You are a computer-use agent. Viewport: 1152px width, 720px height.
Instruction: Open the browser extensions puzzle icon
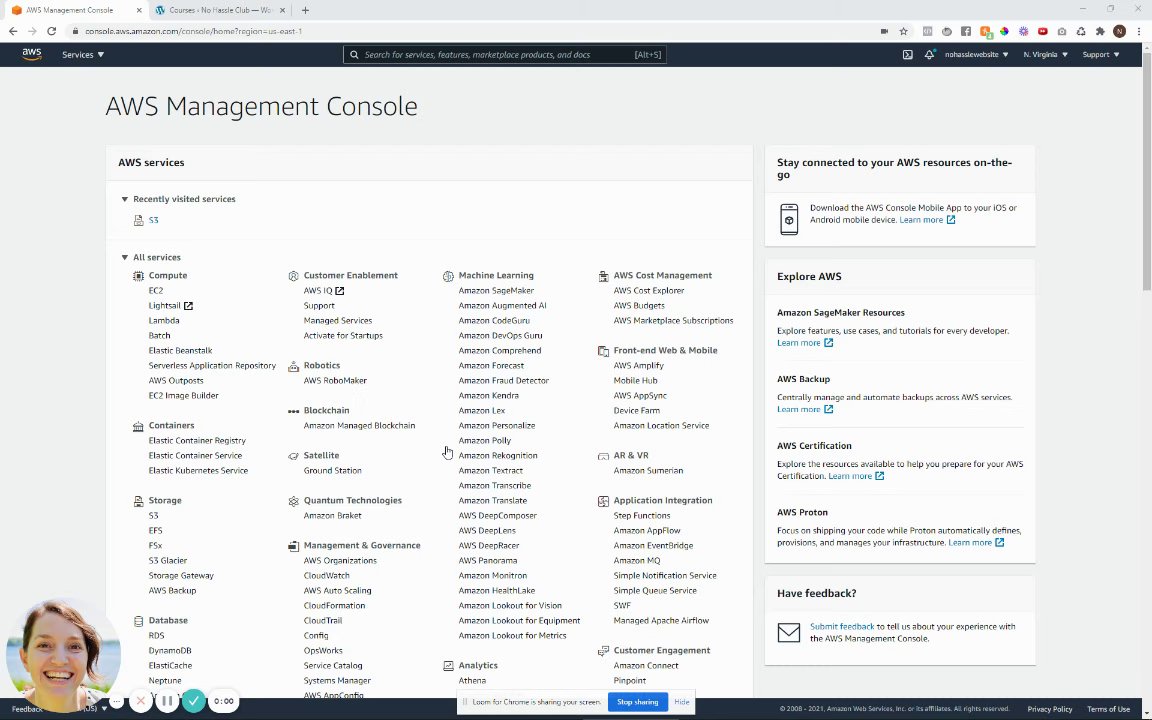pos(1100,31)
